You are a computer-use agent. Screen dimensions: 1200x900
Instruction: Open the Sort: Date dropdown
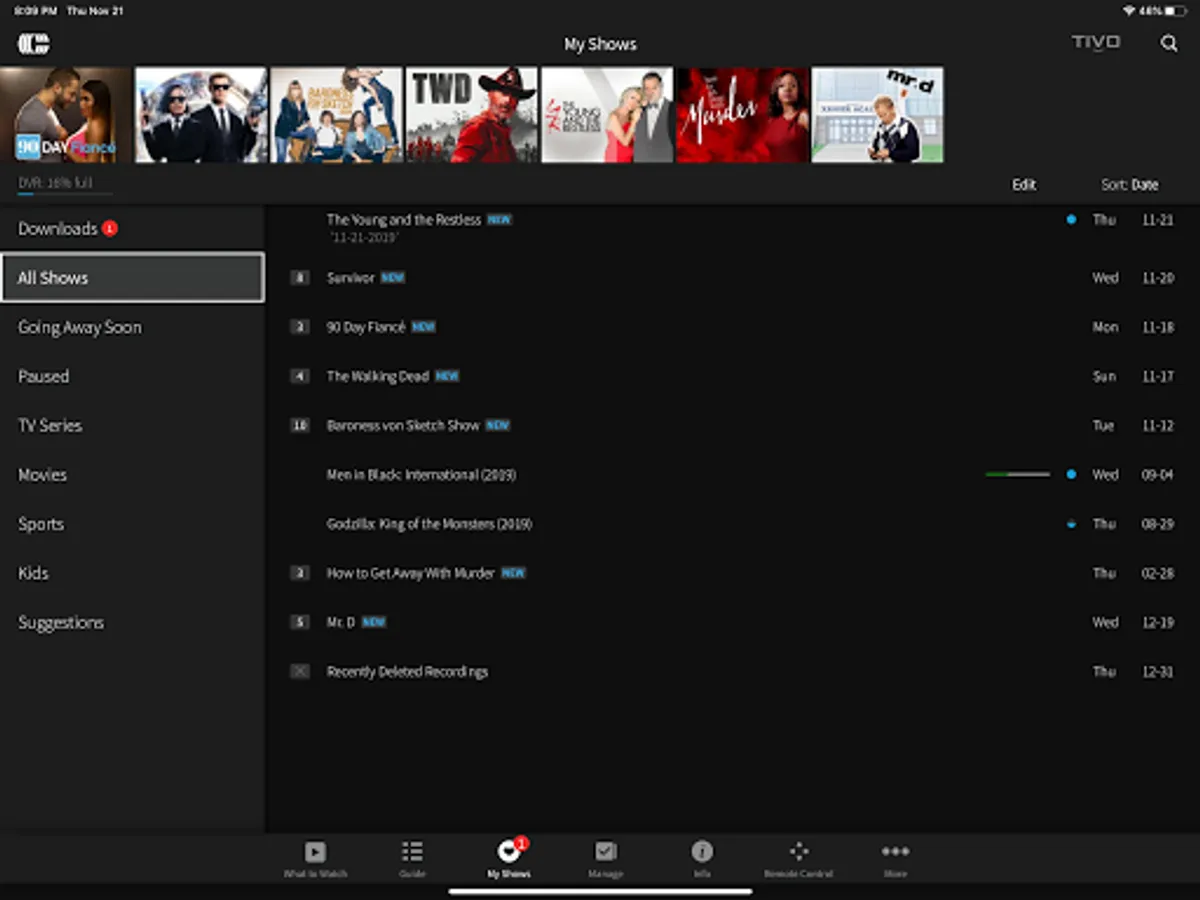1129,185
